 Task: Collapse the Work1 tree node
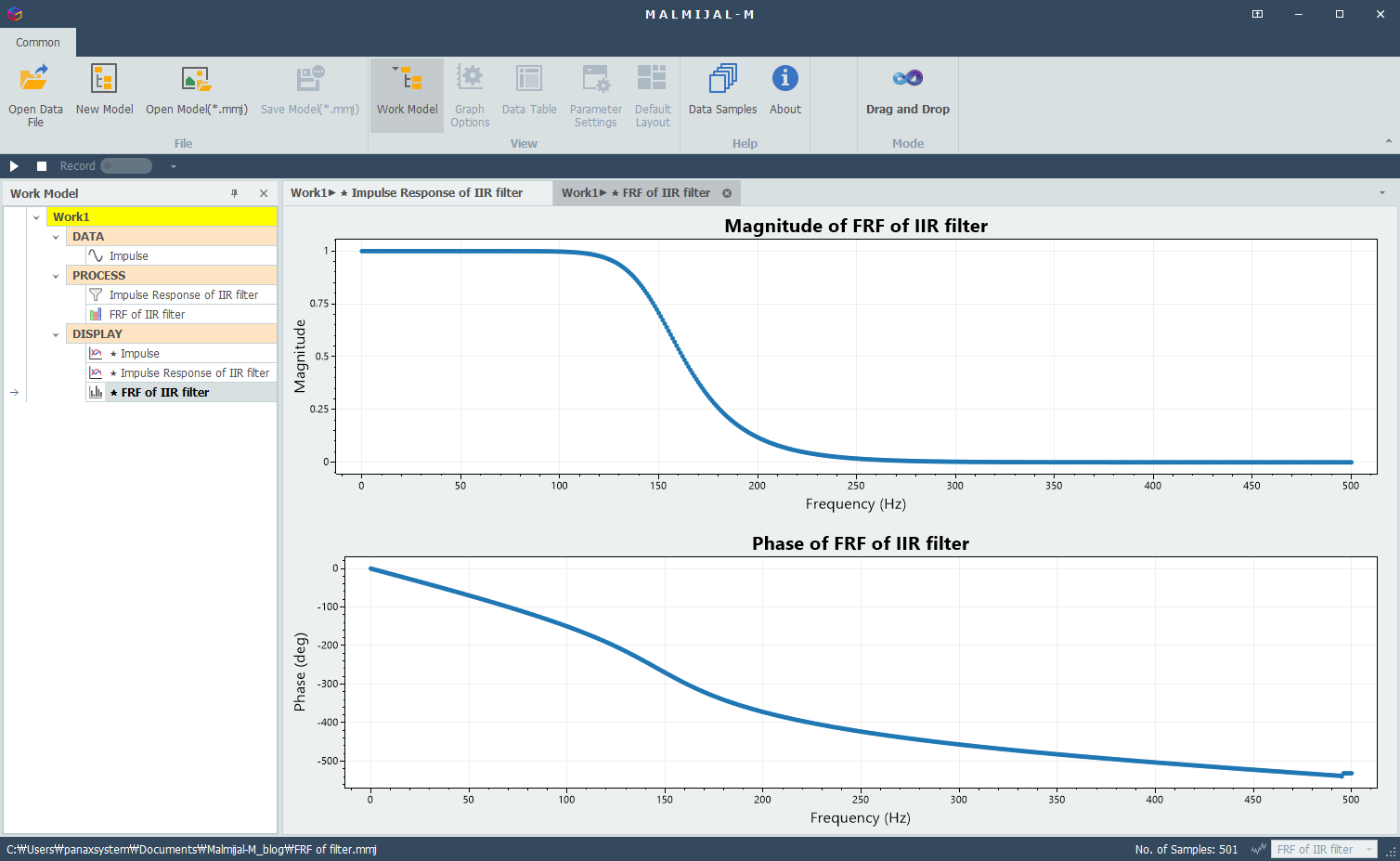36,217
